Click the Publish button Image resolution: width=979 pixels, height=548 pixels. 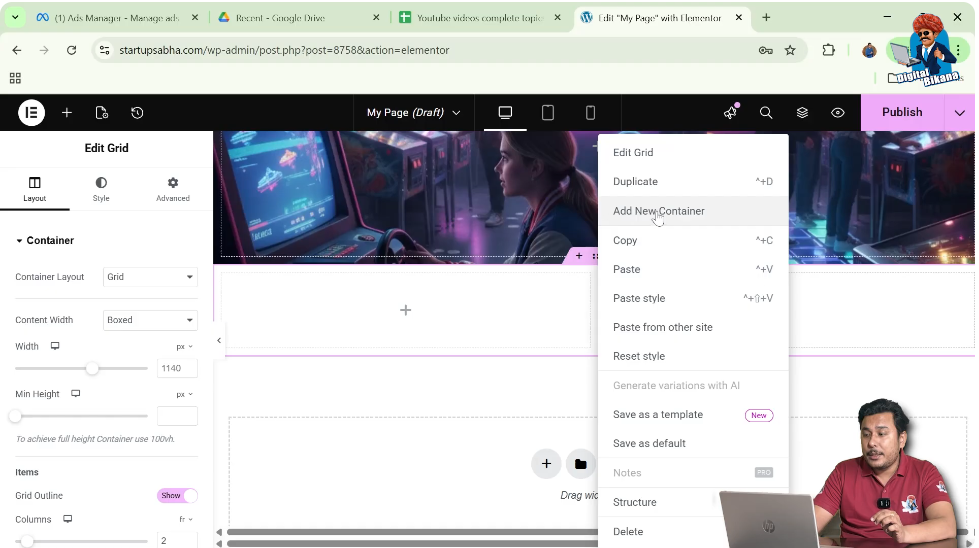pos(901,113)
